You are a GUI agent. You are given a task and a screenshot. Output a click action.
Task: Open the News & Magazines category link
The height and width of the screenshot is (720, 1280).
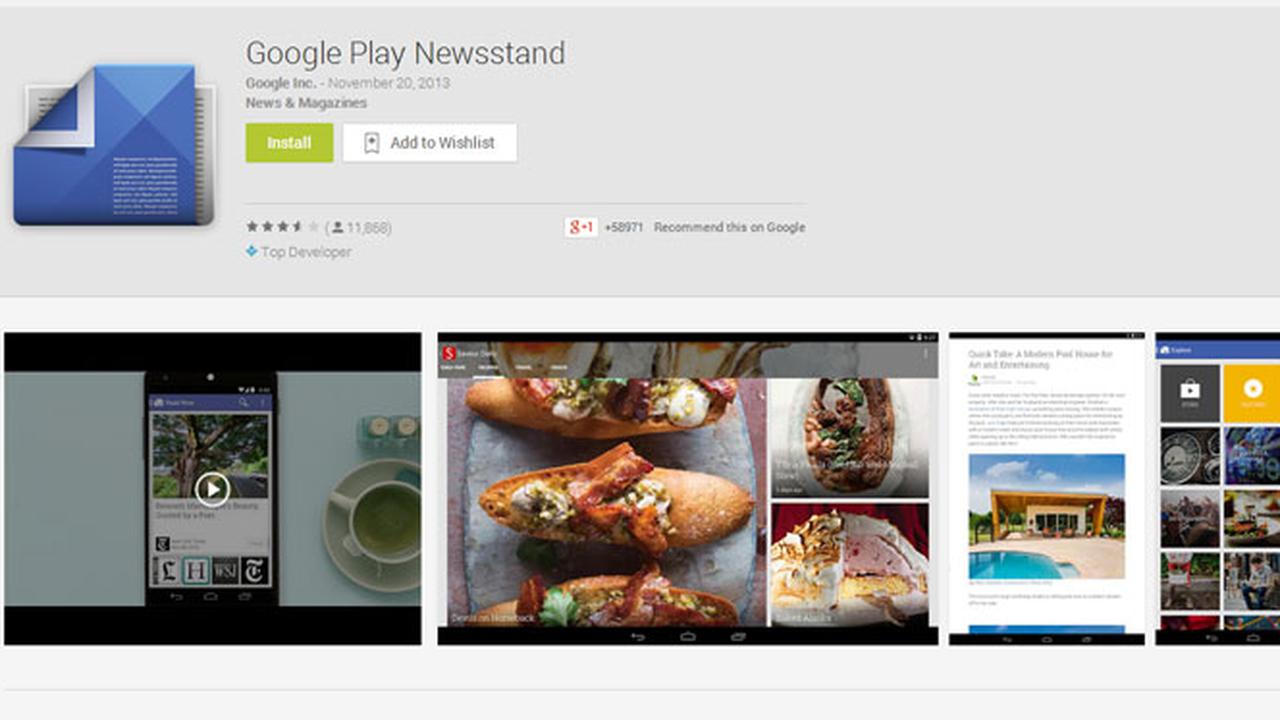click(x=306, y=102)
